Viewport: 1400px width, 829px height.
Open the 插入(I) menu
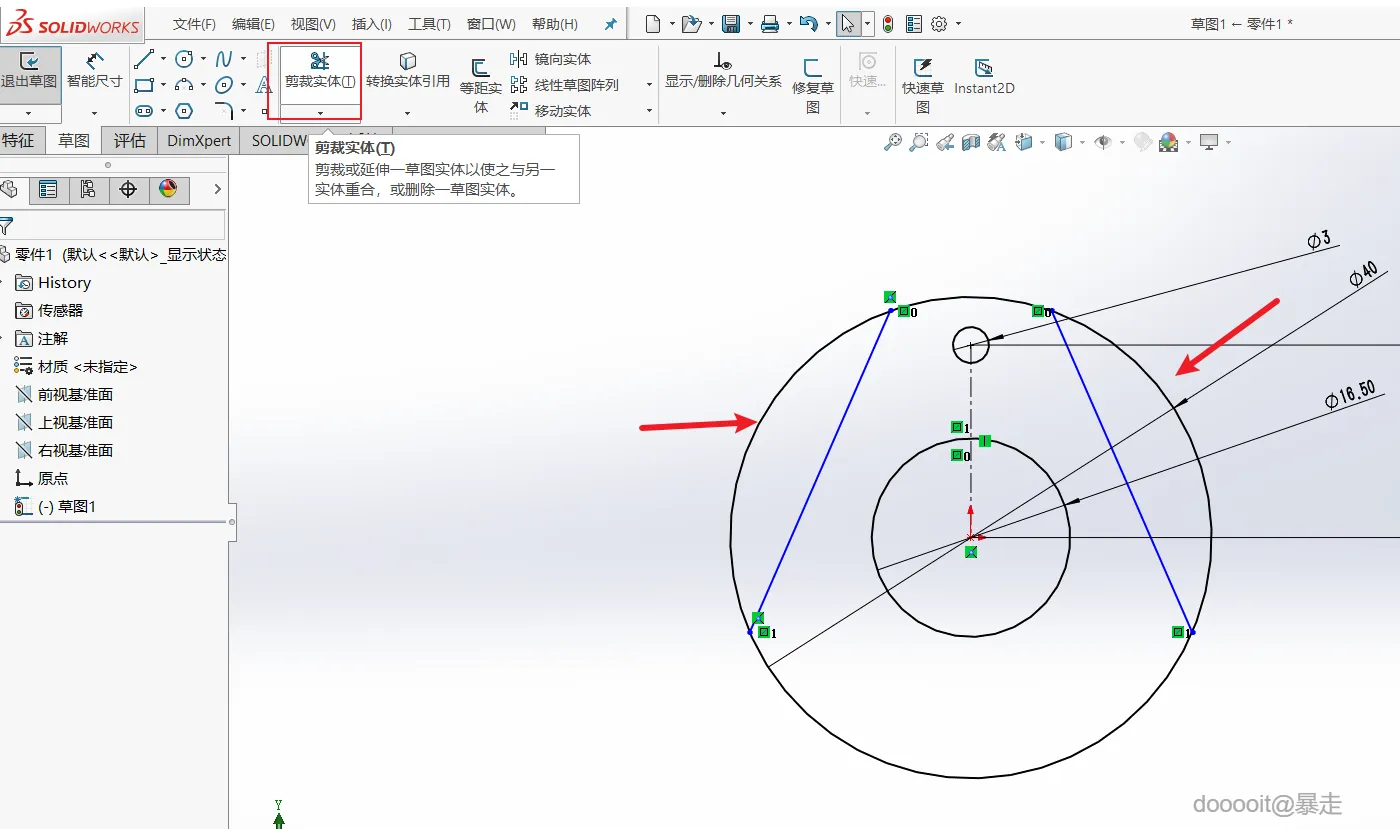tap(372, 24)
